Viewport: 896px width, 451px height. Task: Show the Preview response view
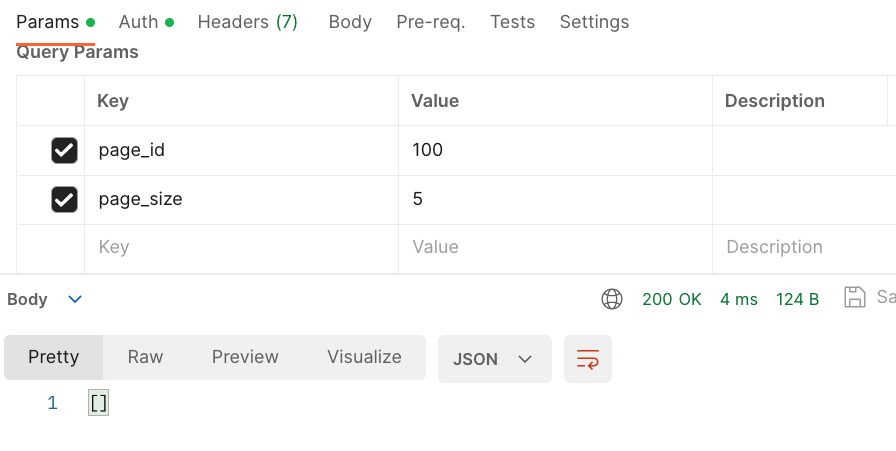tap(245, 357)
